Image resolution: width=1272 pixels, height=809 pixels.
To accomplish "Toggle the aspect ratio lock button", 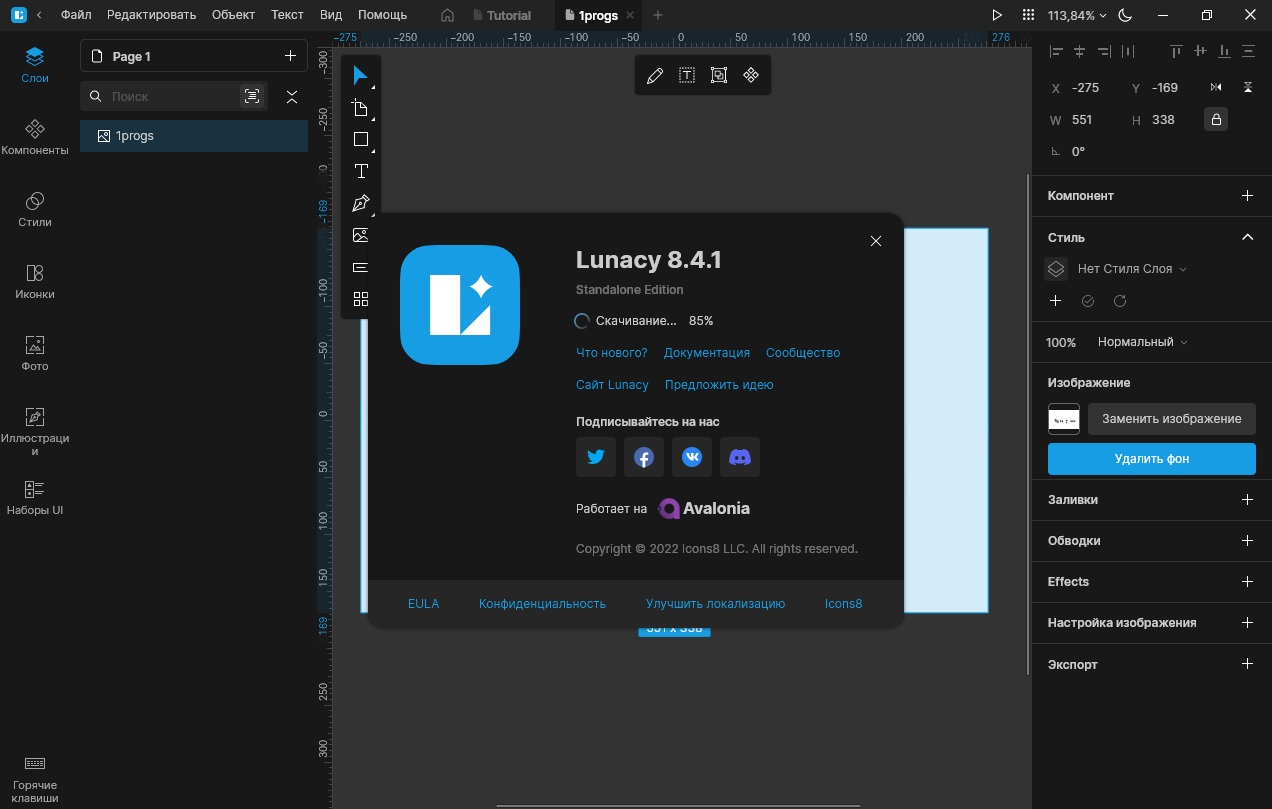I will pos(1216,120).
